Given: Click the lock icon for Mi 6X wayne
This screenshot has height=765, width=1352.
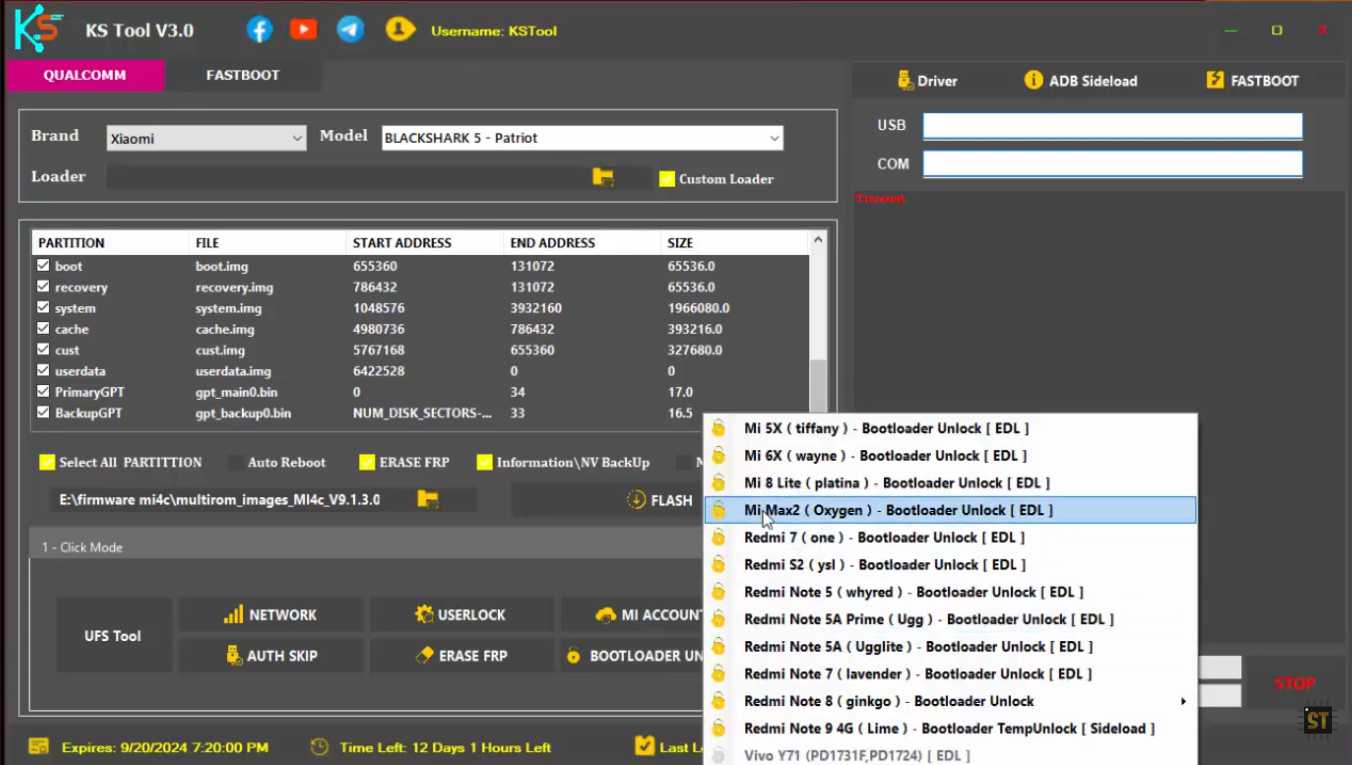Looking at the screenshot, I should (718, 456).
